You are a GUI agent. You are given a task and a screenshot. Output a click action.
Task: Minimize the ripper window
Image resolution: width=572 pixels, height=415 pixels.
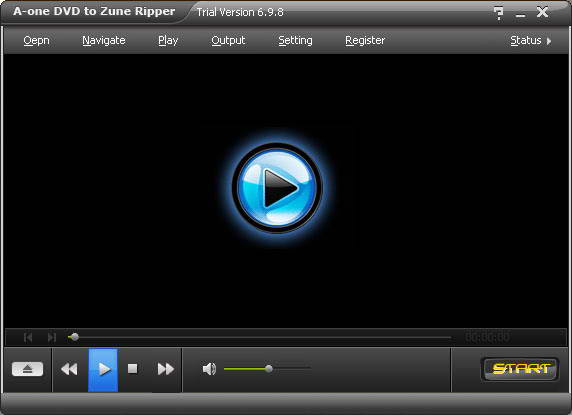(x=521, y=15)
